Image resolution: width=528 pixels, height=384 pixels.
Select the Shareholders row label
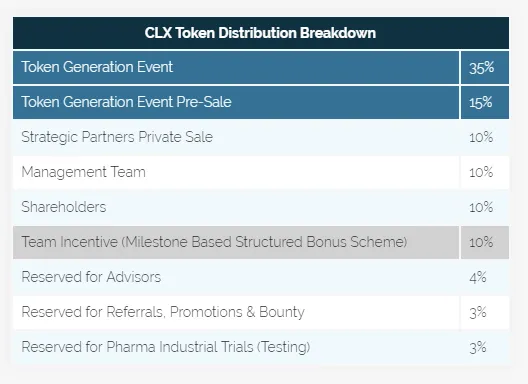[64, 207]
